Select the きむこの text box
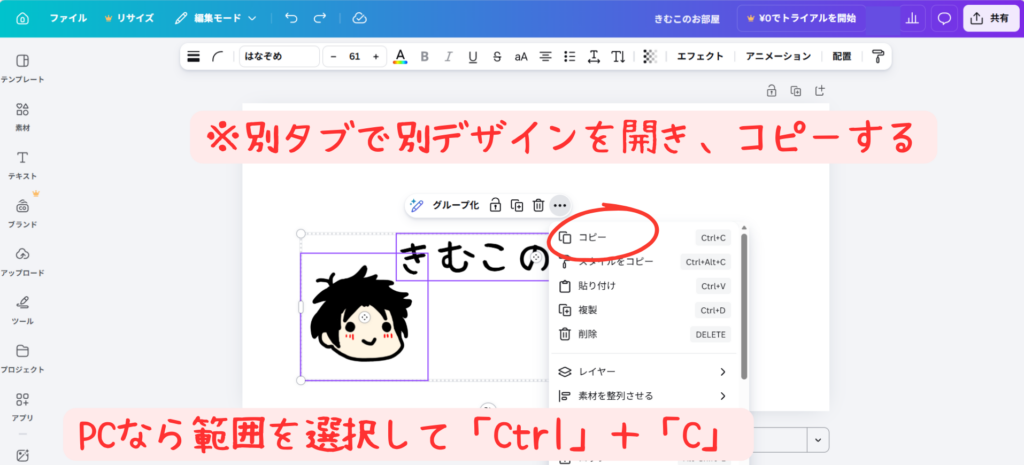 [x=475, y=257]
